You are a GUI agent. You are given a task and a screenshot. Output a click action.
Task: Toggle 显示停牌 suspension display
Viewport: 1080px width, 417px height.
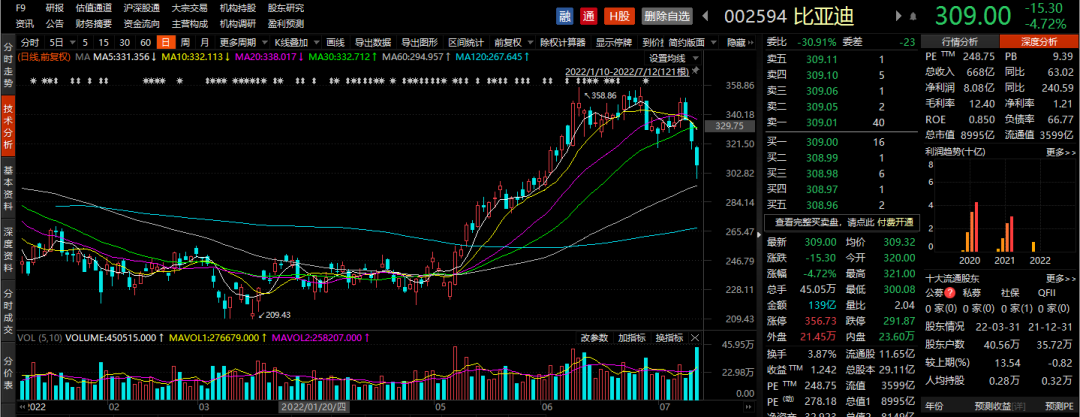click(x=614, y=43)
